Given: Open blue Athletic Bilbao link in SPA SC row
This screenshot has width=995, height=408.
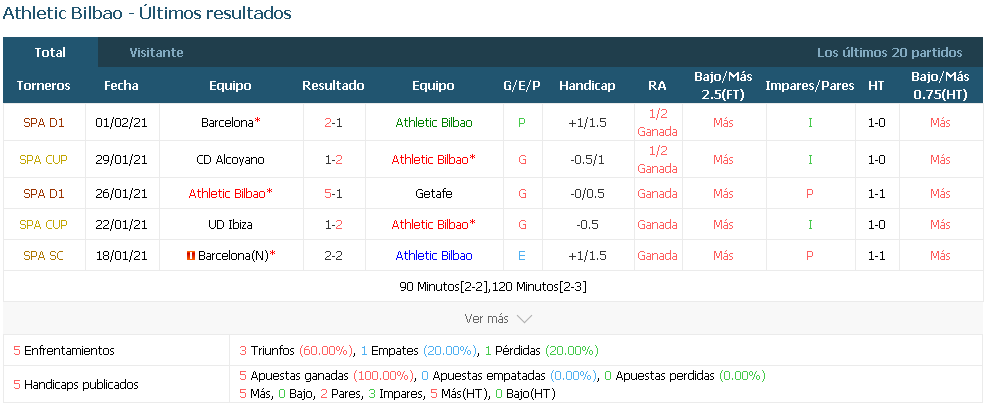Looking at the screenshot, I should pyautogui.click(x=433, y=256).
